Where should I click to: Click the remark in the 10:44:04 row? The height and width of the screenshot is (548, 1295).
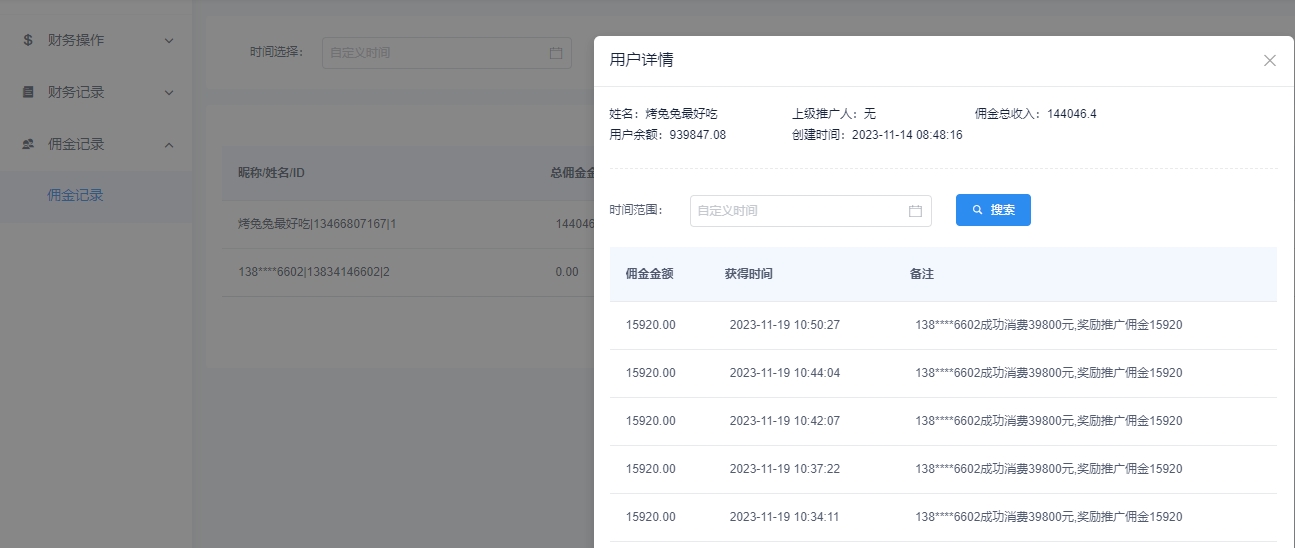click(1049, 373)
